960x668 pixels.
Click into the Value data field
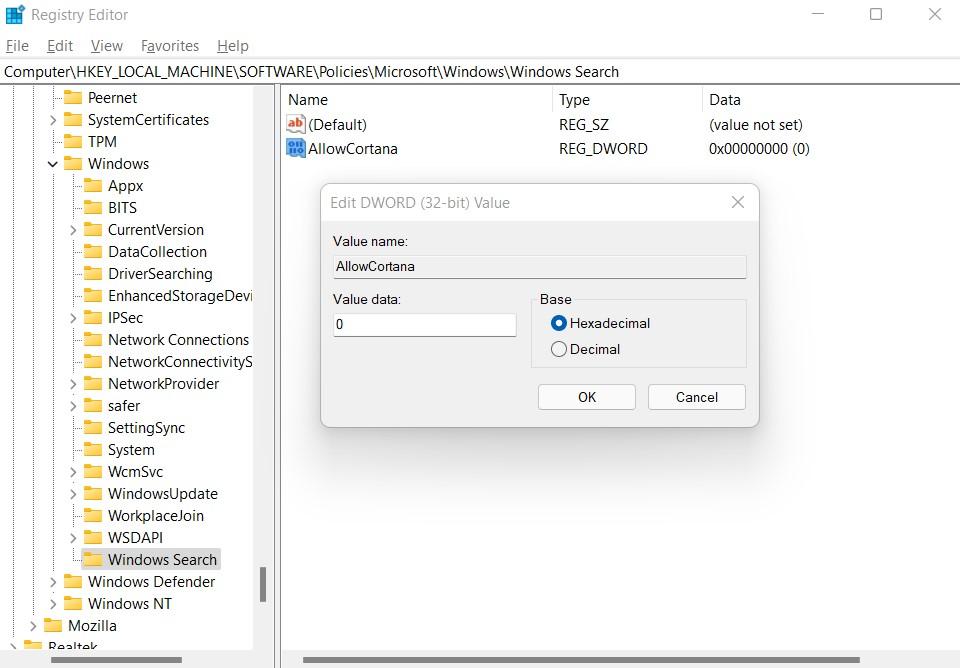tap(425, 325)
